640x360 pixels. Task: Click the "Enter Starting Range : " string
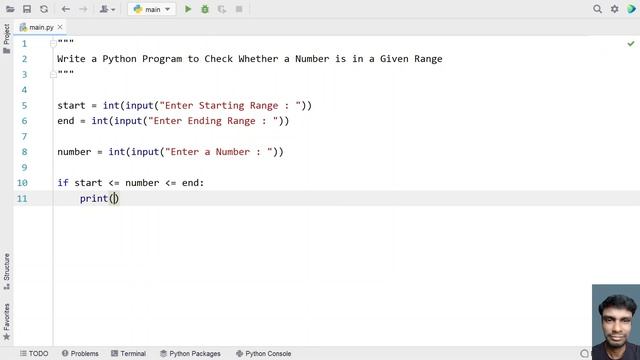click(x=230, y=106)
